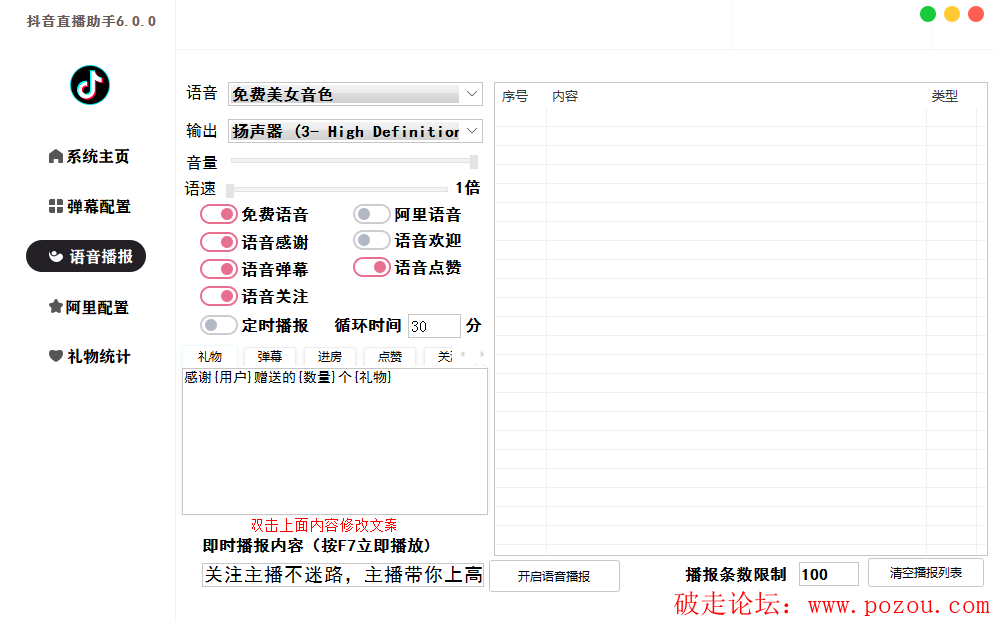
Task: Switch to the 进房 tab
Action: click(329, 356)
